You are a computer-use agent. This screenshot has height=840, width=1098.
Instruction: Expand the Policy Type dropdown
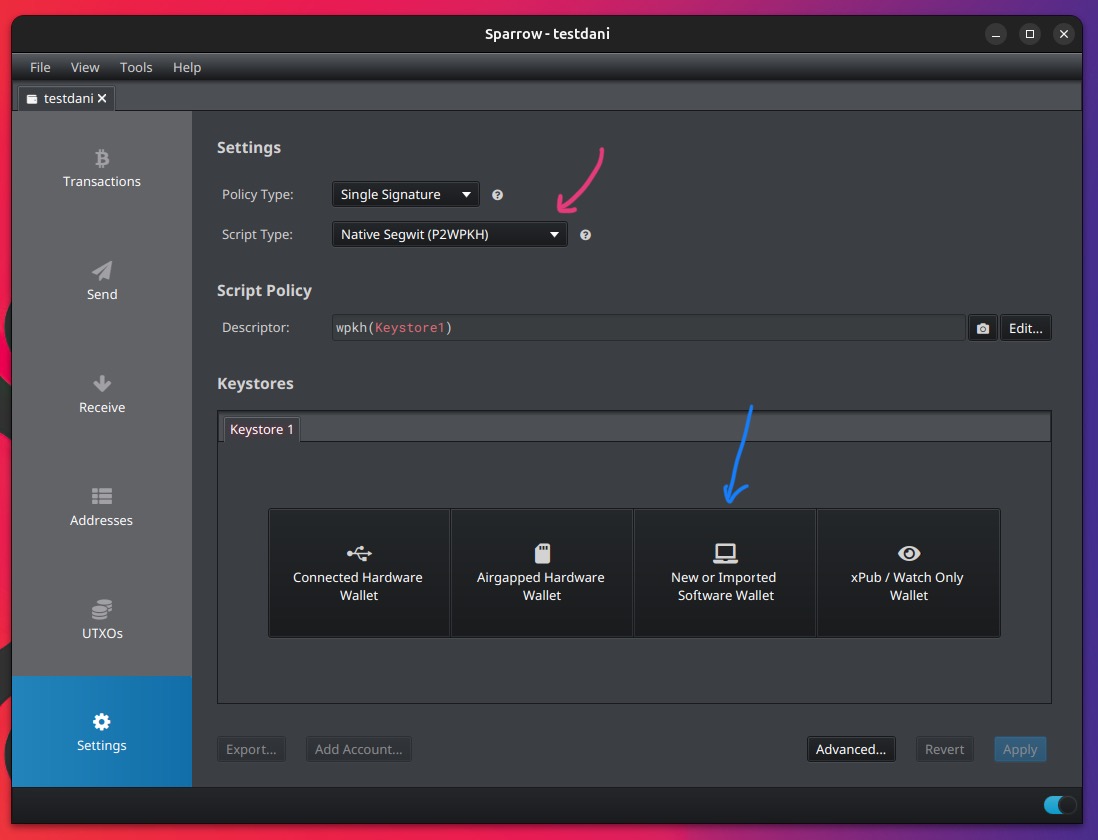pyautogui.click(x=405, y=194)
